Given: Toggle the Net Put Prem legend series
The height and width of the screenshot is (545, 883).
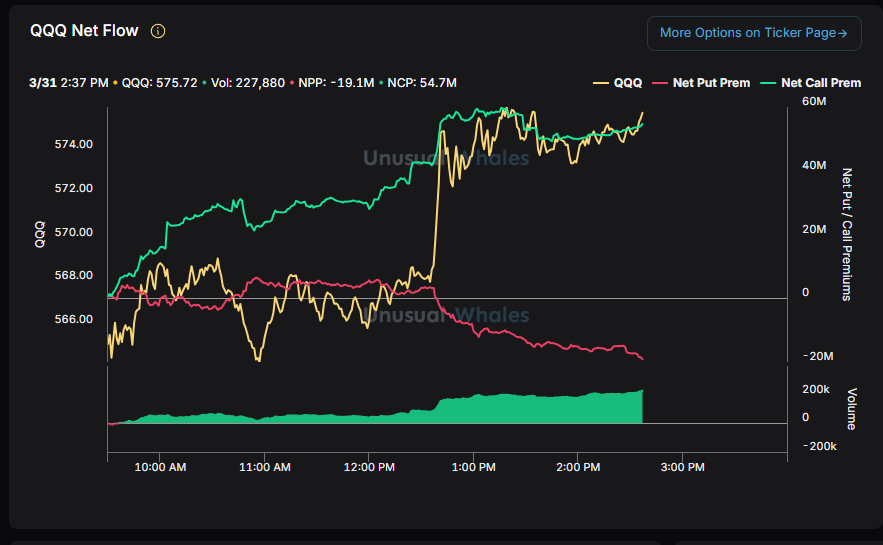Looking at the screenshot, I should (x=701, y=83).
